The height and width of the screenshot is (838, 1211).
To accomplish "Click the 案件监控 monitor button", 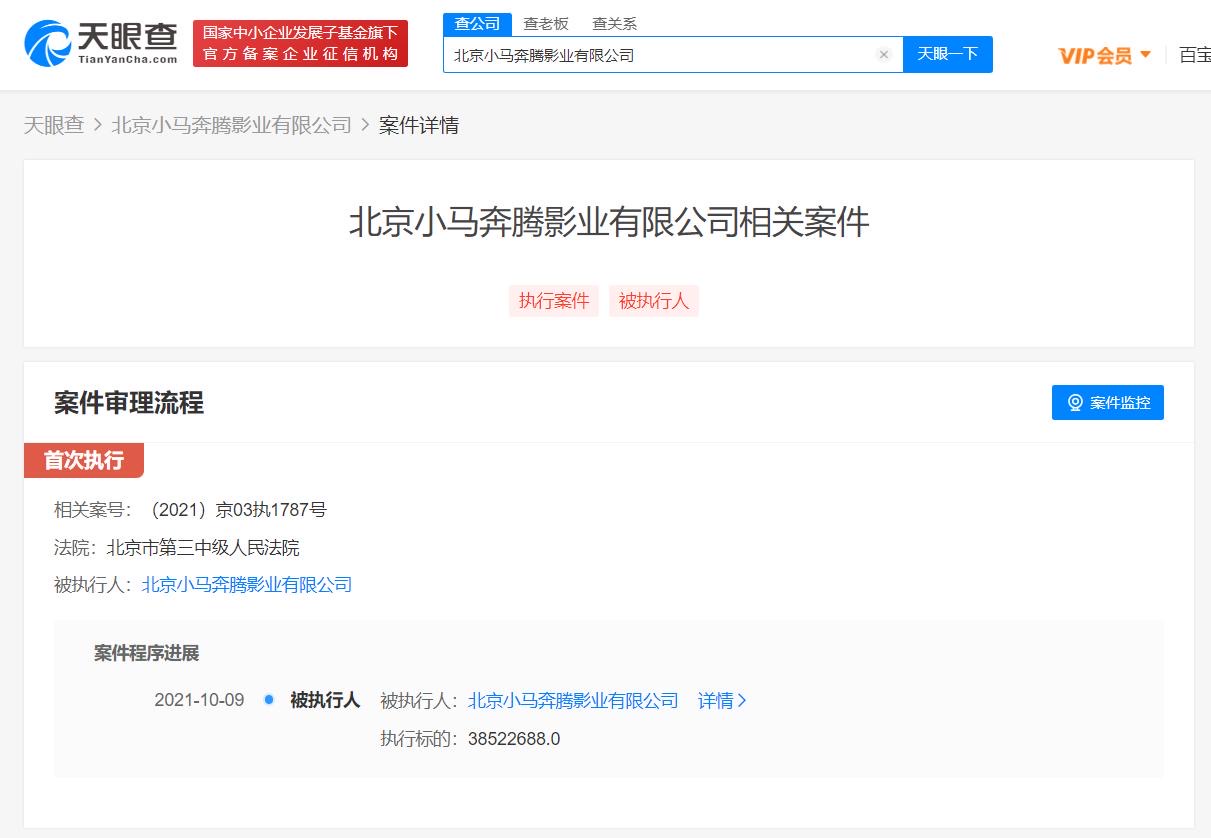I will pos(1107,403).
